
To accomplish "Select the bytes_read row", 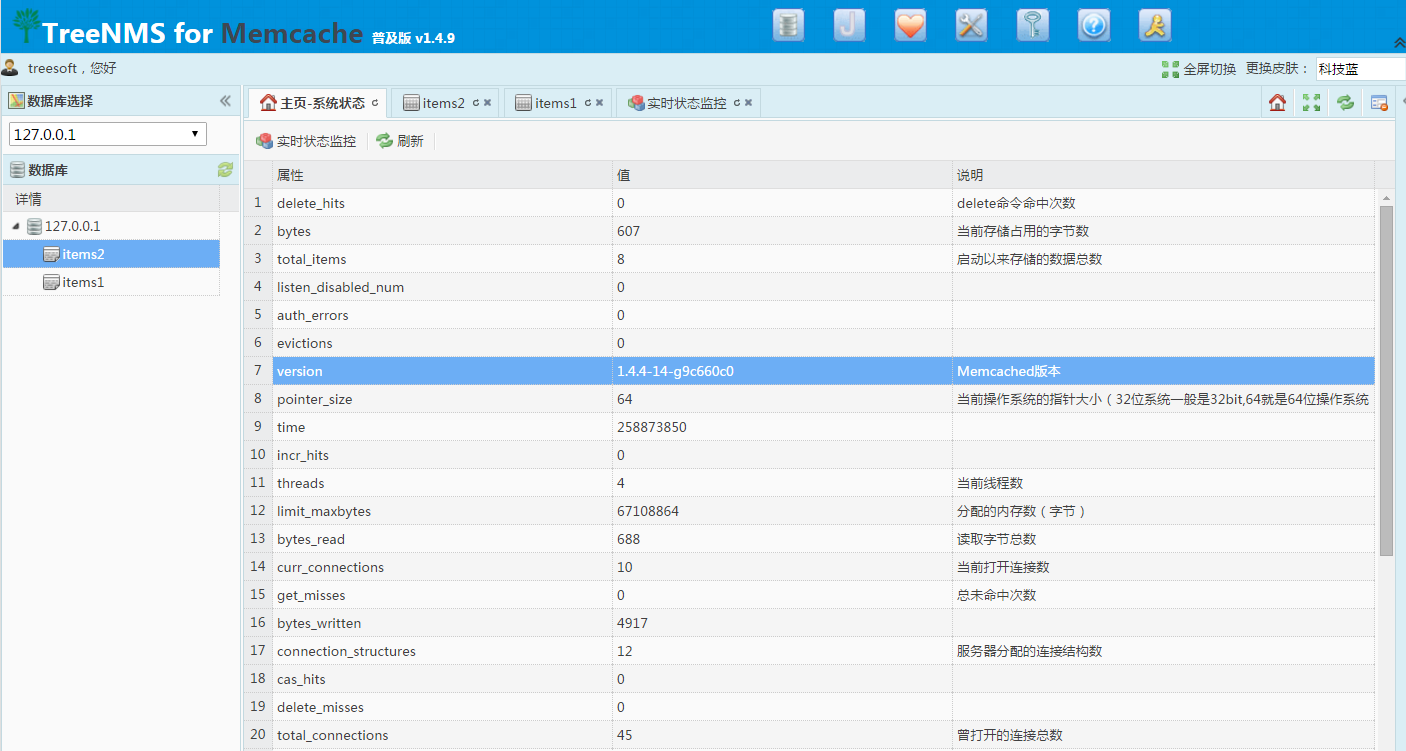I will (810, 539).
